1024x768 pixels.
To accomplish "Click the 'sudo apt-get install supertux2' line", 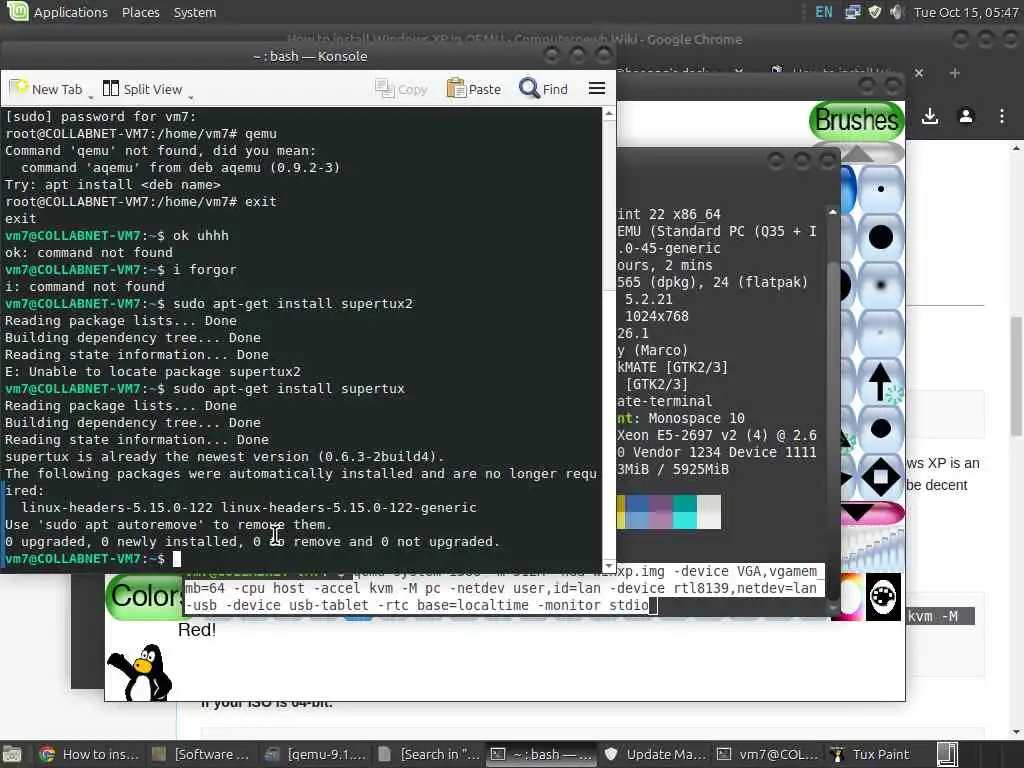I will (293, 304).
